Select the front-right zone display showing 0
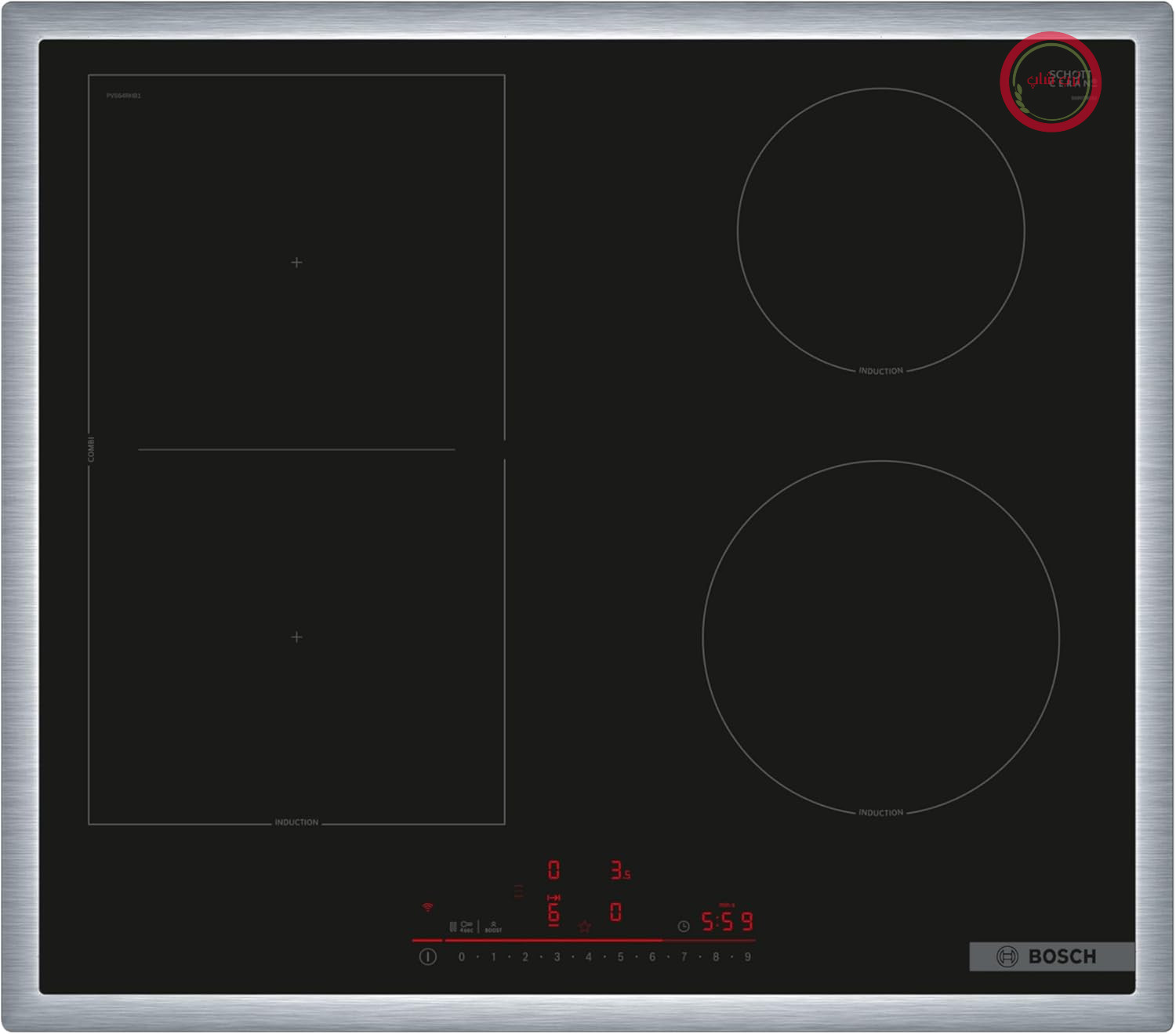 pos(616,912)
